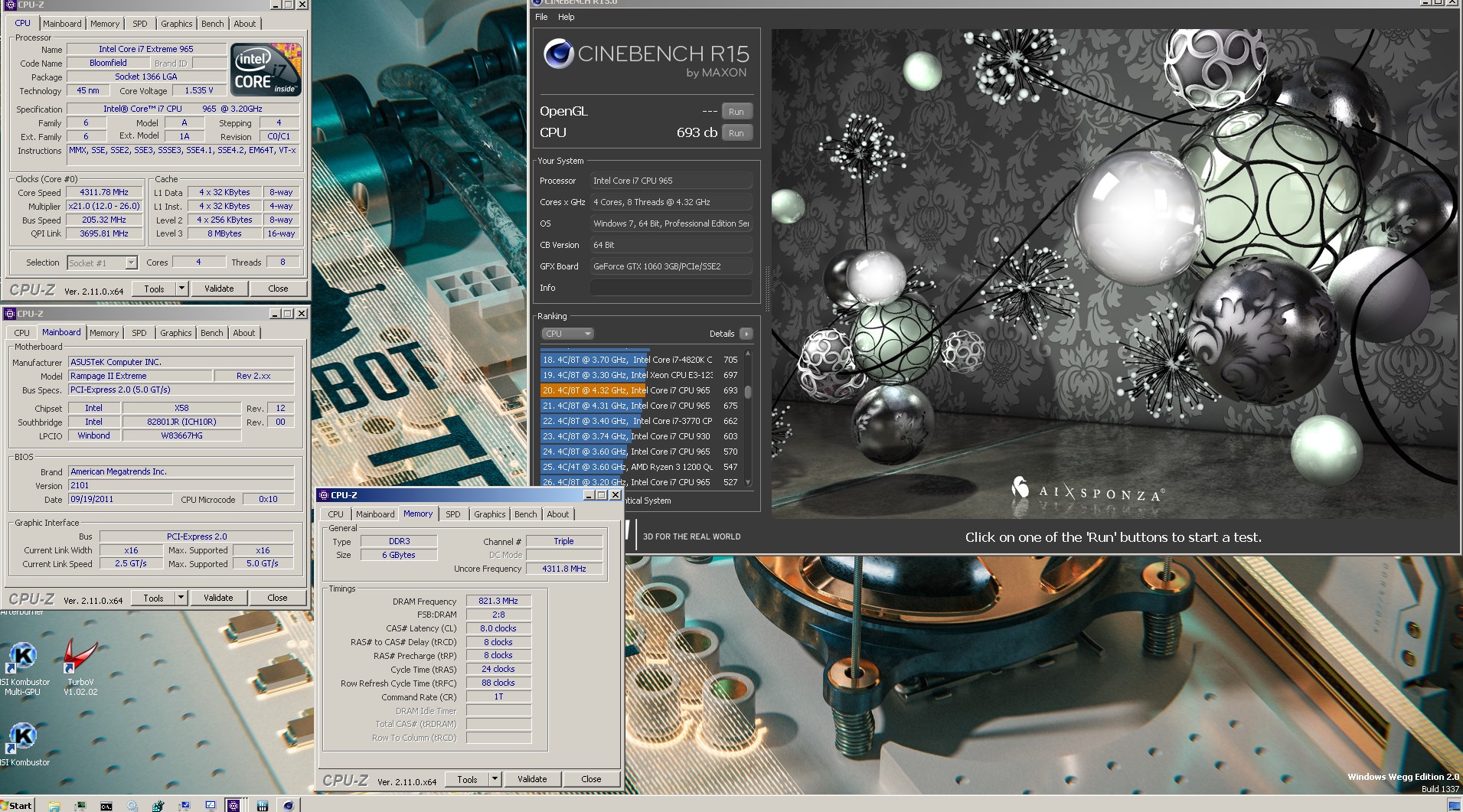Click Validate in the top CPU-Z window
The height and width of the screenshot is (812, 1463).
pos(219,289)
